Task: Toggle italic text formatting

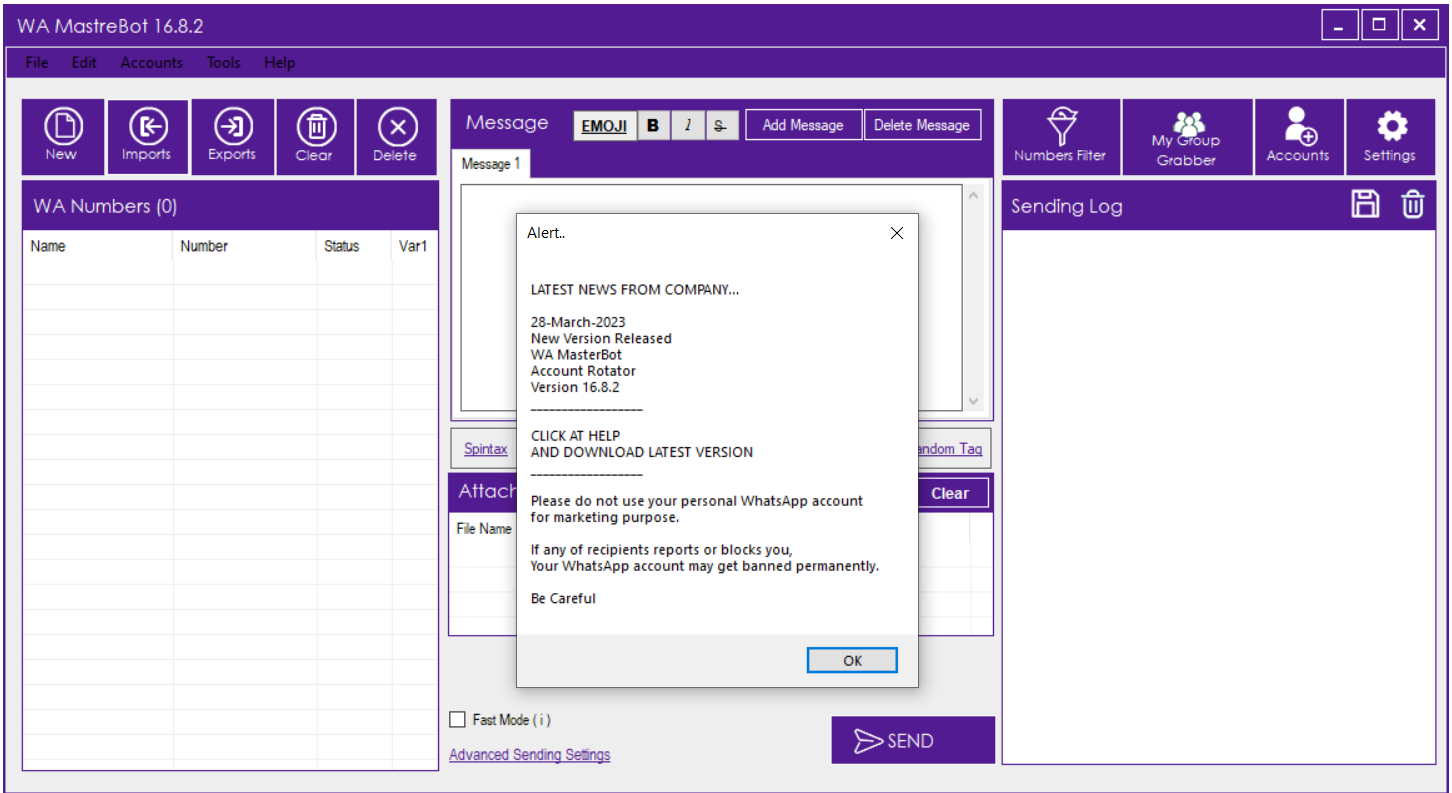Action: tap(687, 126)
